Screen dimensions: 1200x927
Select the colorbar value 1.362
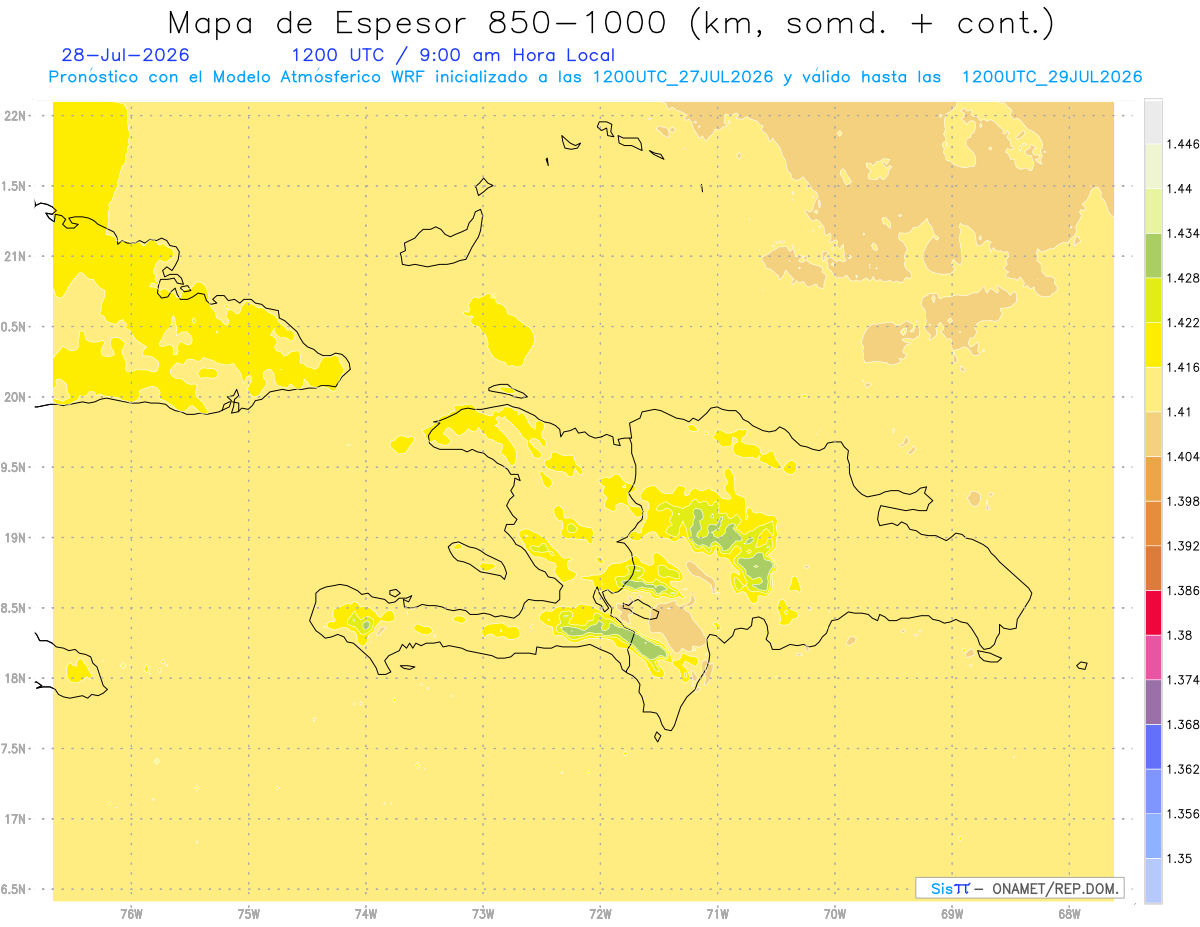pos(1183,769)
